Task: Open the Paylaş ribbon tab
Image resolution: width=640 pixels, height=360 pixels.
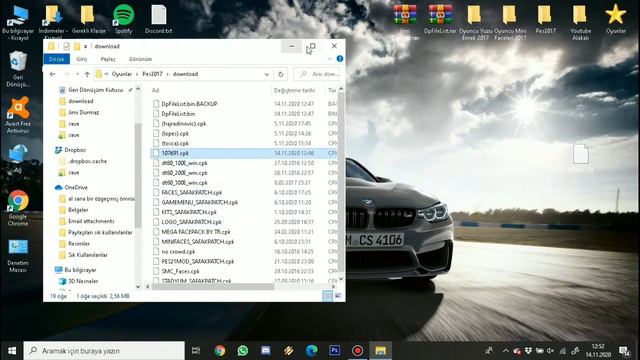Action: click(108, 59)
